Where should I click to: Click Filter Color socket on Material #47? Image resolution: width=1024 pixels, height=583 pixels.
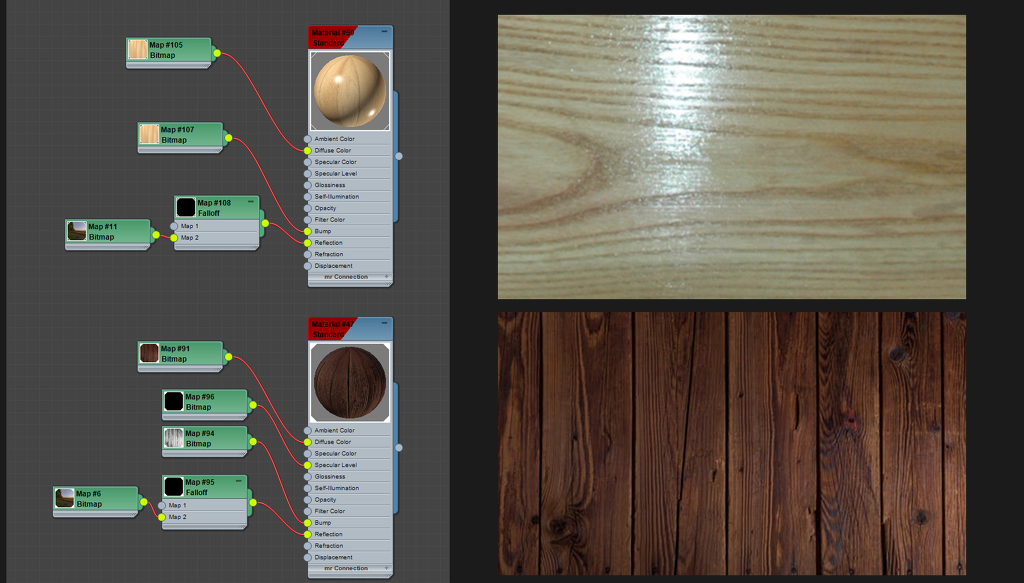[308, 511]
